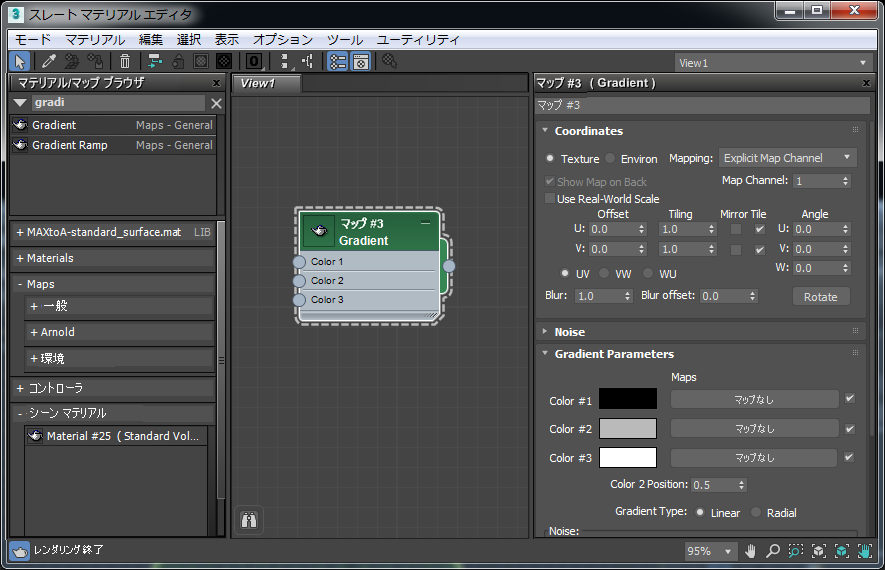
Task: Switch to the View1 tab
Action: click(266, 83)
